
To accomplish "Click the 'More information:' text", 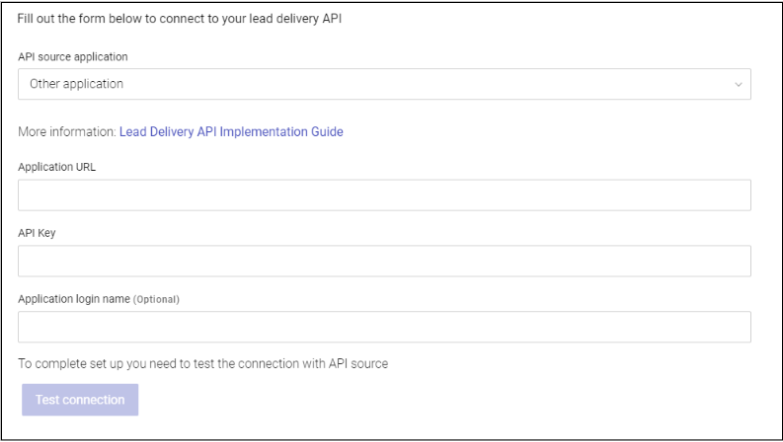I will [x=66, y=131].
